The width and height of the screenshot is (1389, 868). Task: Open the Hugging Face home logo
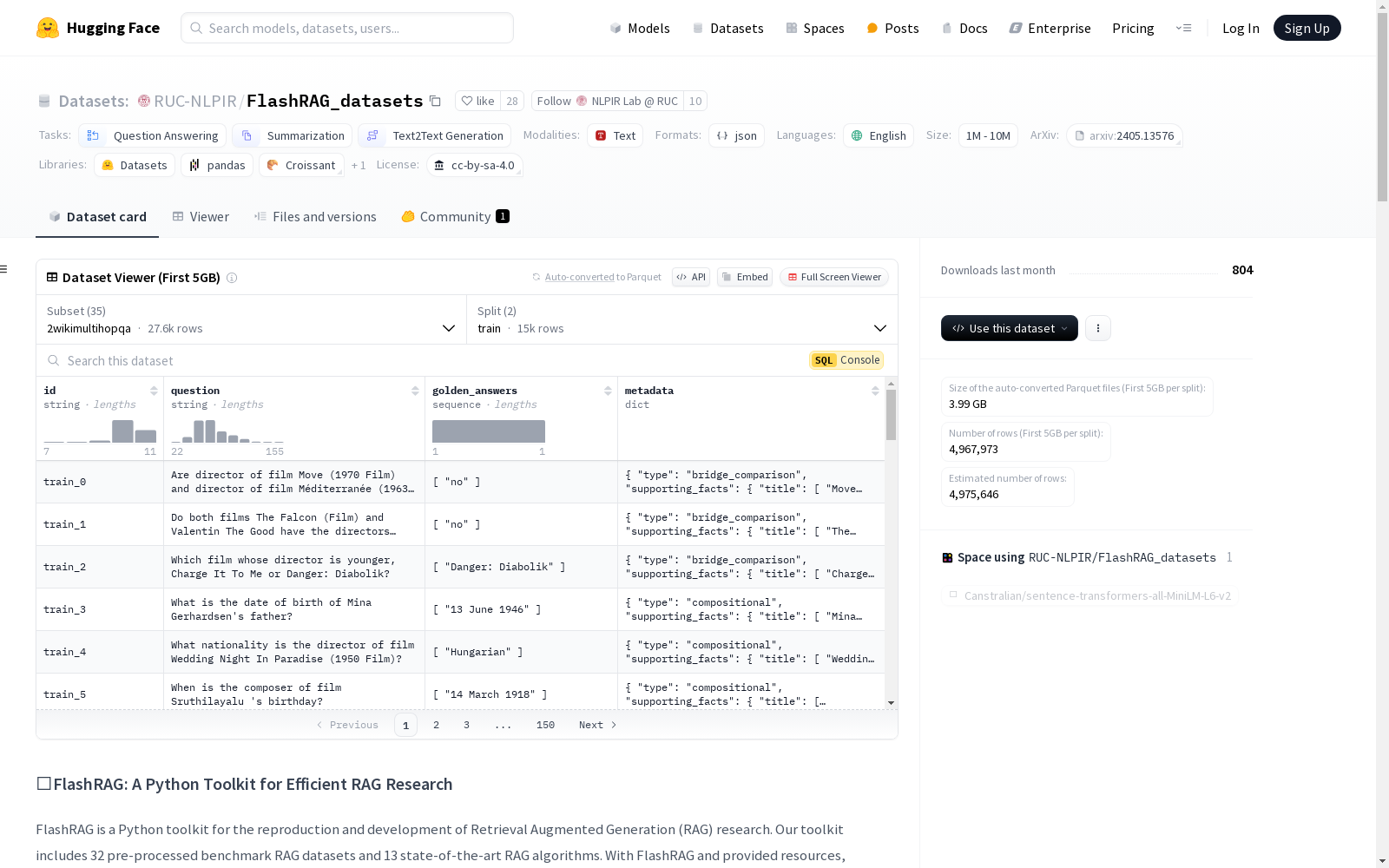tap(98, 28)
